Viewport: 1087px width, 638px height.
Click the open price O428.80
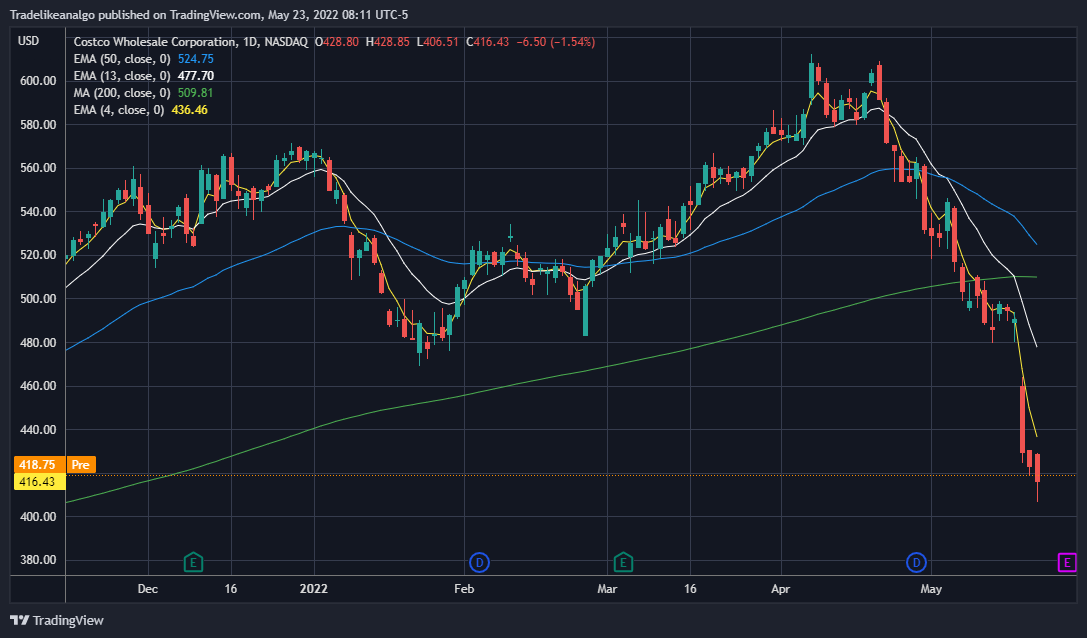pos(336,42)
